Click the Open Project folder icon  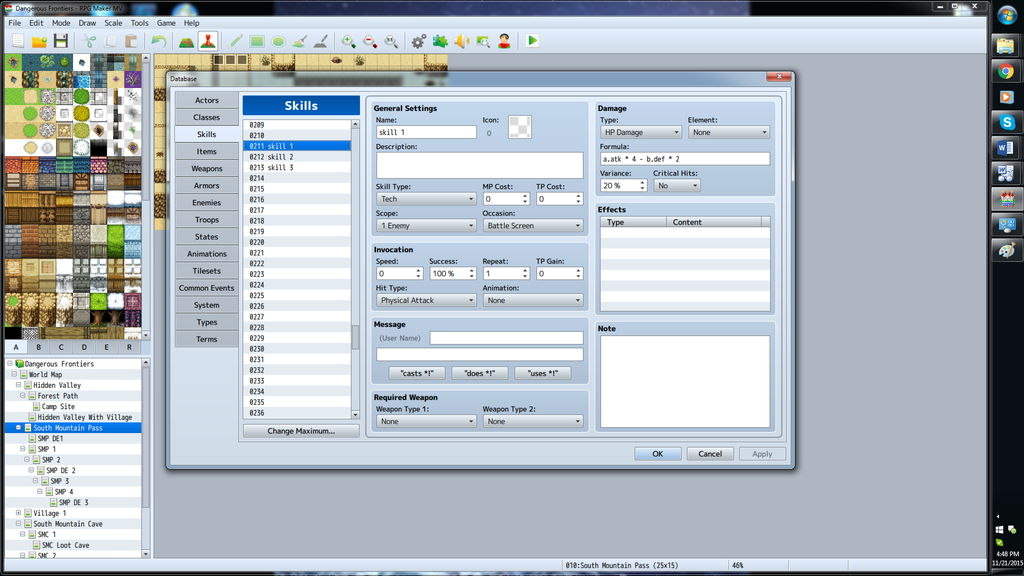(39, 41)
